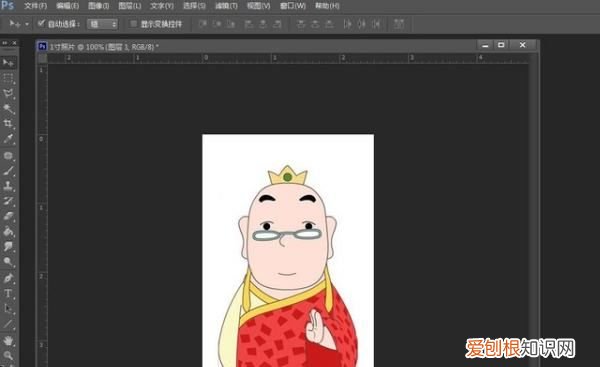This screenshot has height=367, width=600.
Task: Select the Paint Bucket tool
Action: [x=8, y=232]
